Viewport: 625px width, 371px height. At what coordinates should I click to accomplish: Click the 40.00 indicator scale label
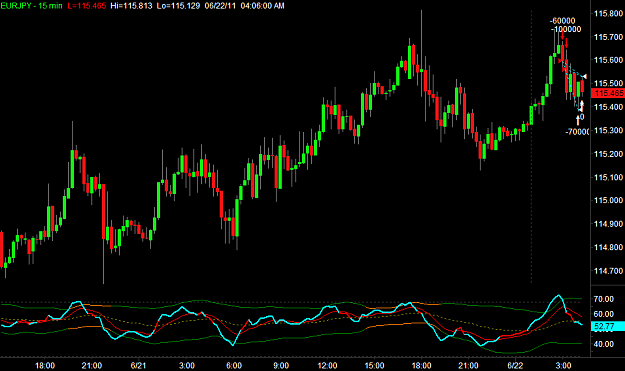point(604,344)
